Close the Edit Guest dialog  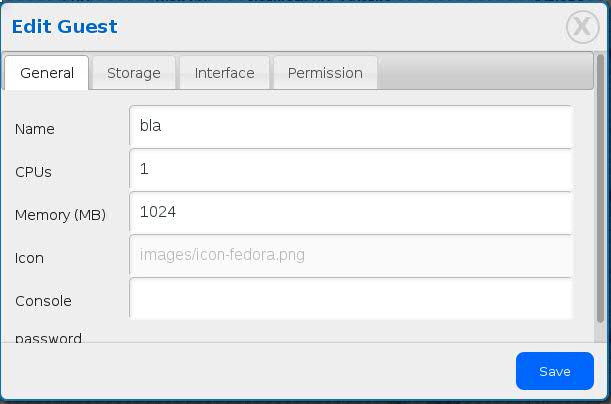click(582, 27)
